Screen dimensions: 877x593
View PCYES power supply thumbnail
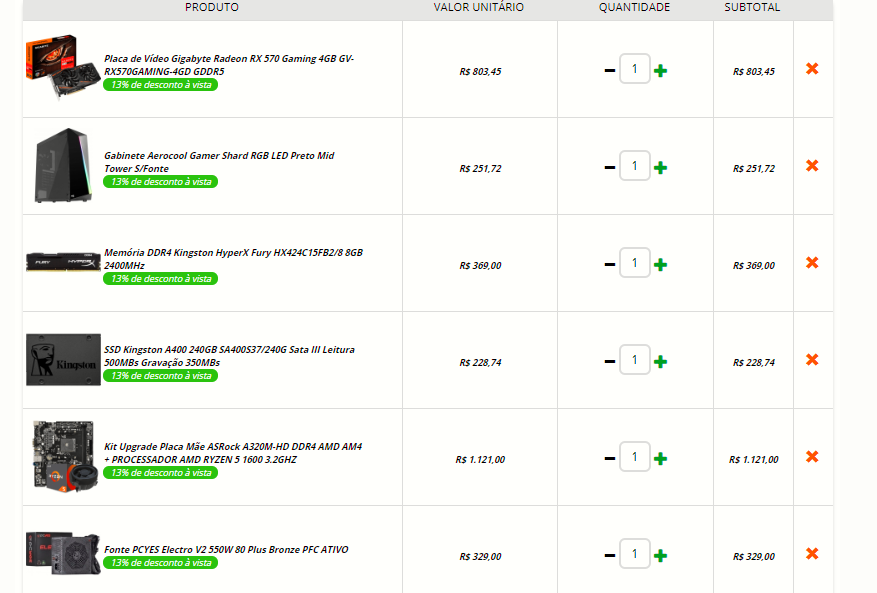coord(63,553)
